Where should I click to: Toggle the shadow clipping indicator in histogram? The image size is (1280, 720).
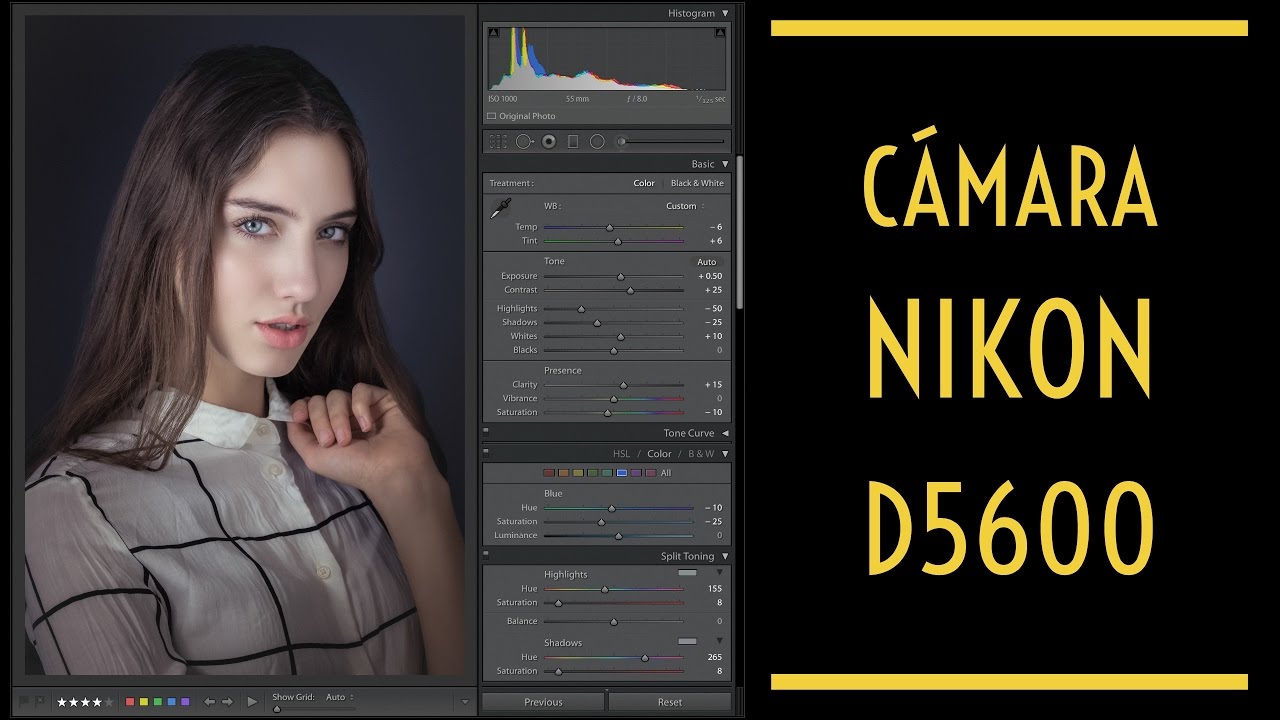494,33
